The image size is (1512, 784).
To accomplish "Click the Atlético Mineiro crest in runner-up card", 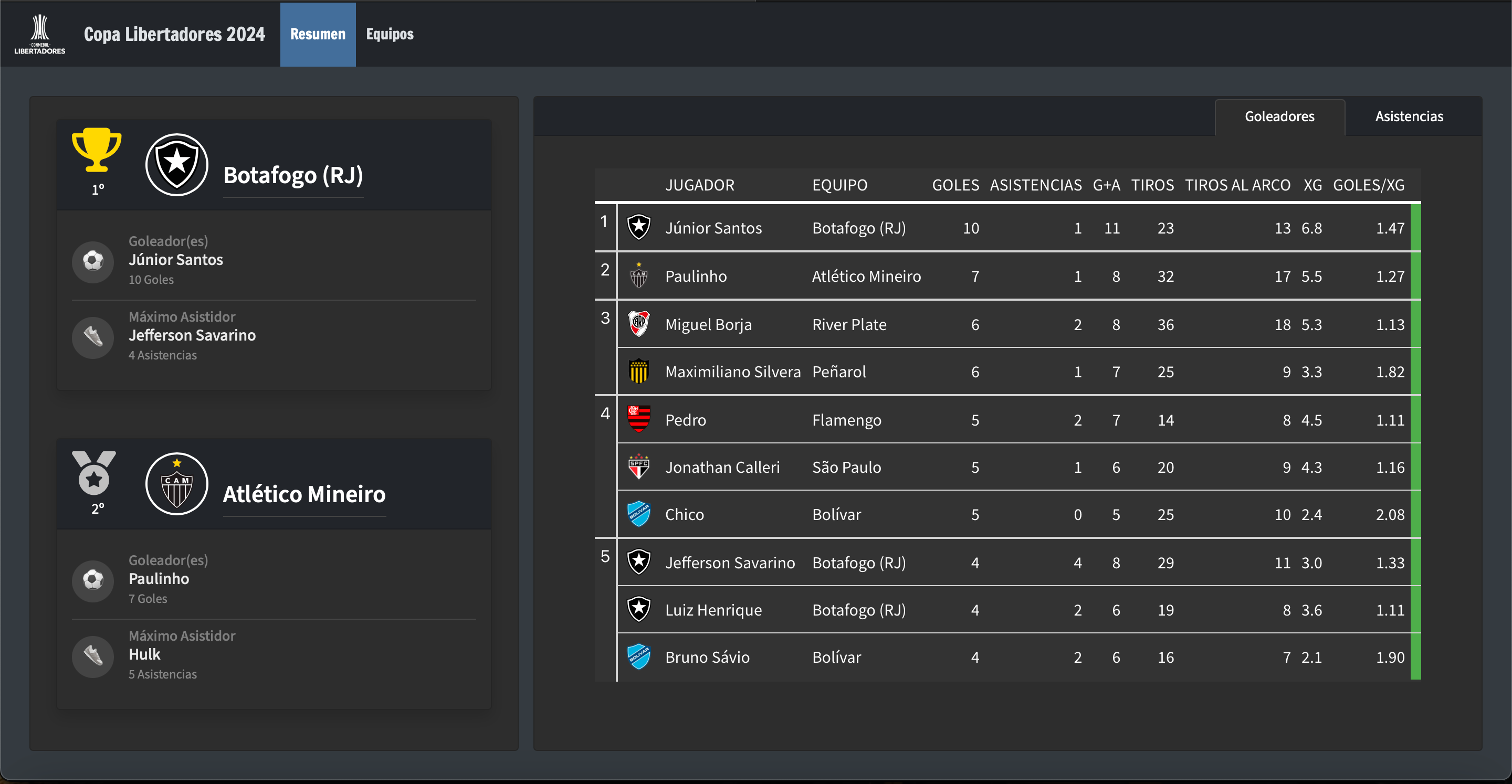I will pos(177,484).
